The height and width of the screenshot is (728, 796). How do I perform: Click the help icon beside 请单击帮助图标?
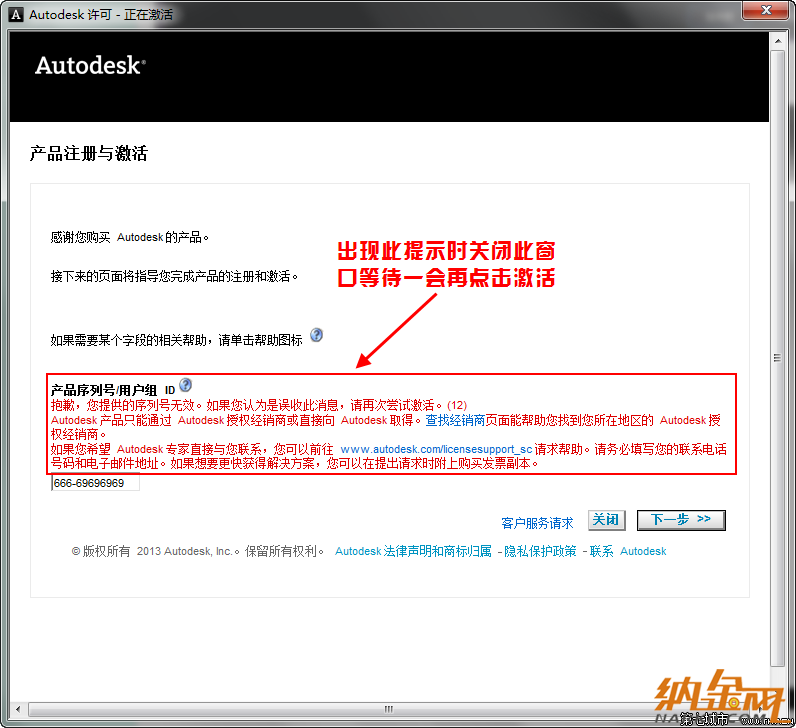click(316, 335)
